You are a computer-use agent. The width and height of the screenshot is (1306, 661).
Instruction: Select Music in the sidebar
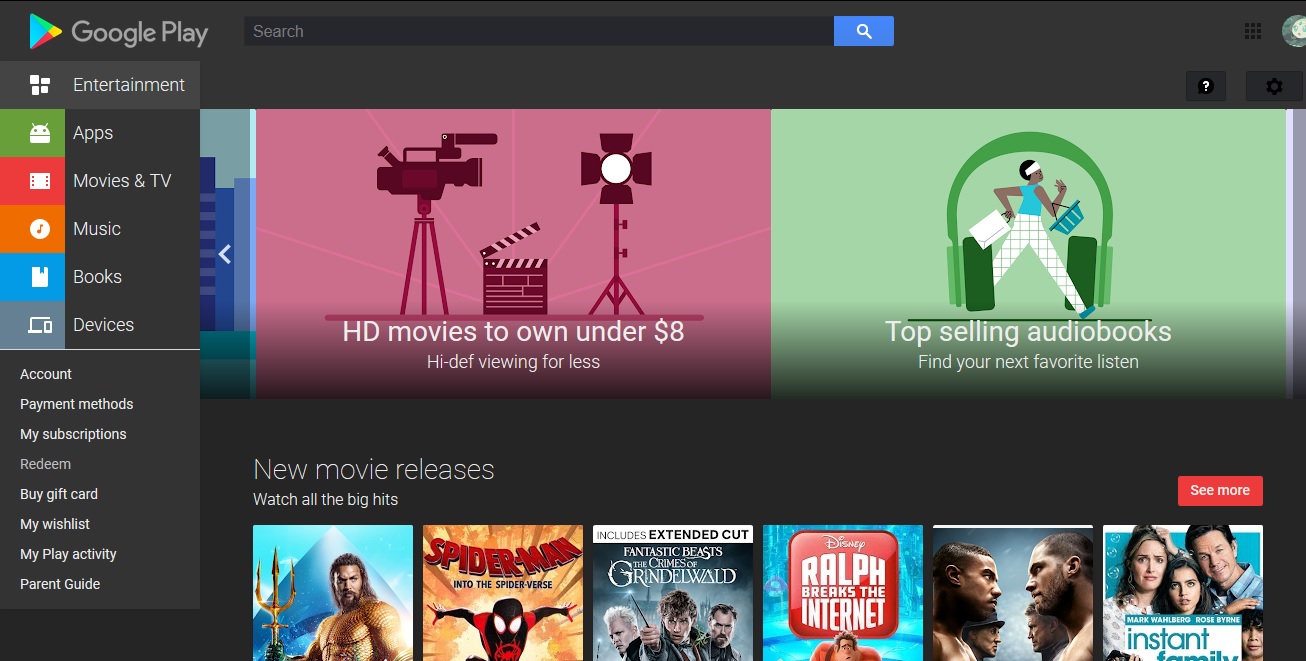tap(100, 229)
